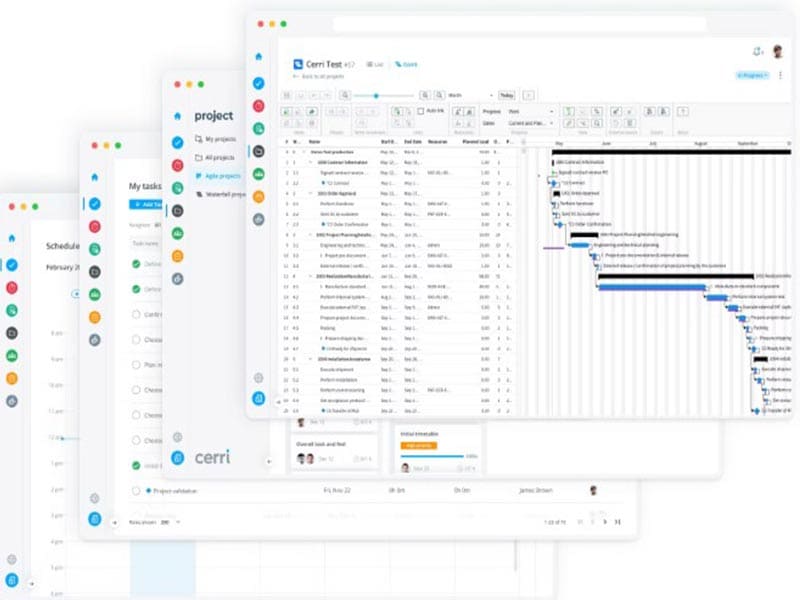Click the zoom-in magnifier in the Gantt toolbar
This screenshot has width=800, height=600.
pos(427,95)
